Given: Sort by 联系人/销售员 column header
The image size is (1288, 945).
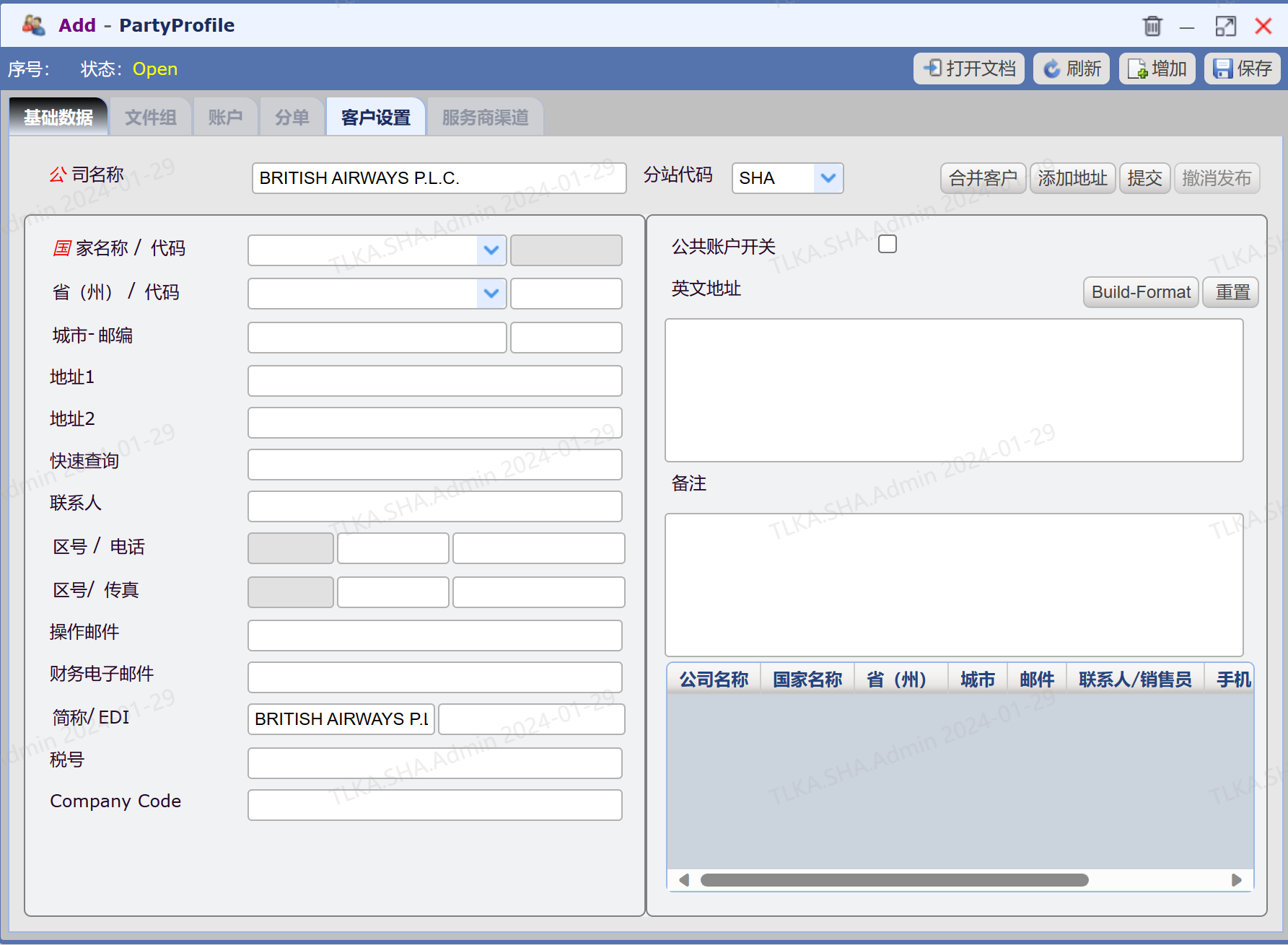Looking at the screenshot, I should [1136, 680].
